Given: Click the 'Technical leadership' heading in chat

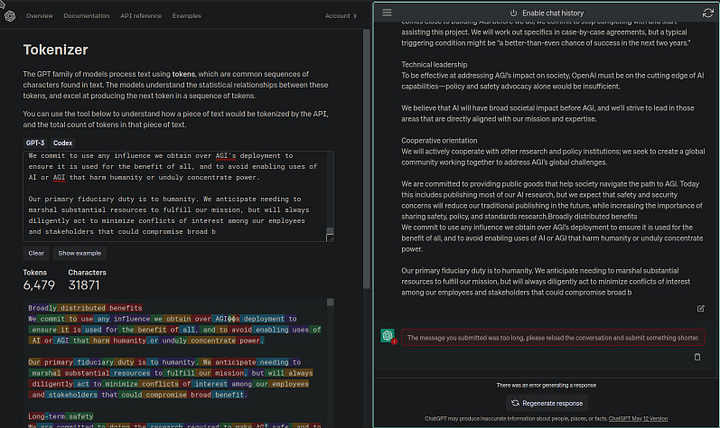Looking at the screenshot, I should [x=434, y=64].
